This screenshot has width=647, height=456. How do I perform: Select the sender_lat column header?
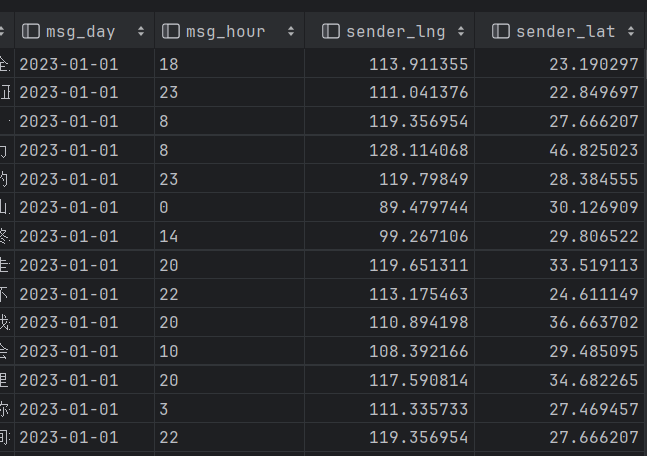coord(560,31)
